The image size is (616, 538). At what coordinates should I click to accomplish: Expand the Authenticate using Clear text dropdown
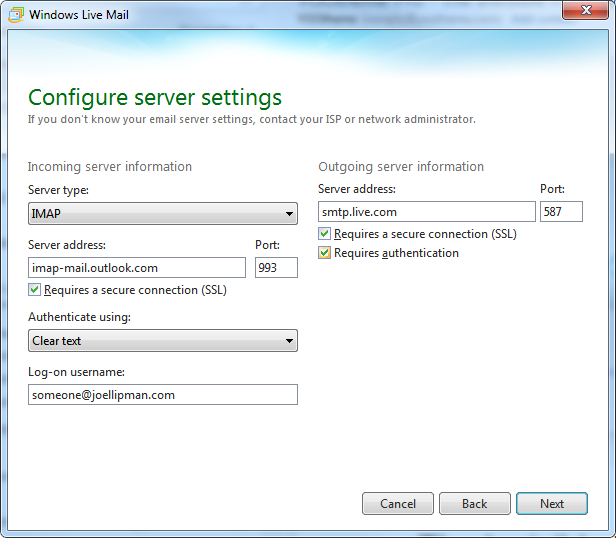(163, 341)
